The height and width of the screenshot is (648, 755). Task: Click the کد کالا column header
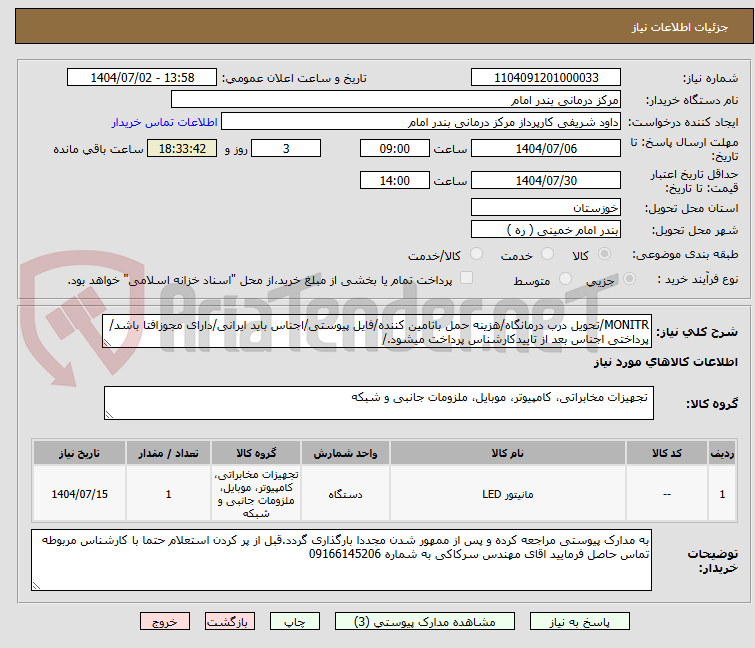pyautogui.click(x=667, y=453)
